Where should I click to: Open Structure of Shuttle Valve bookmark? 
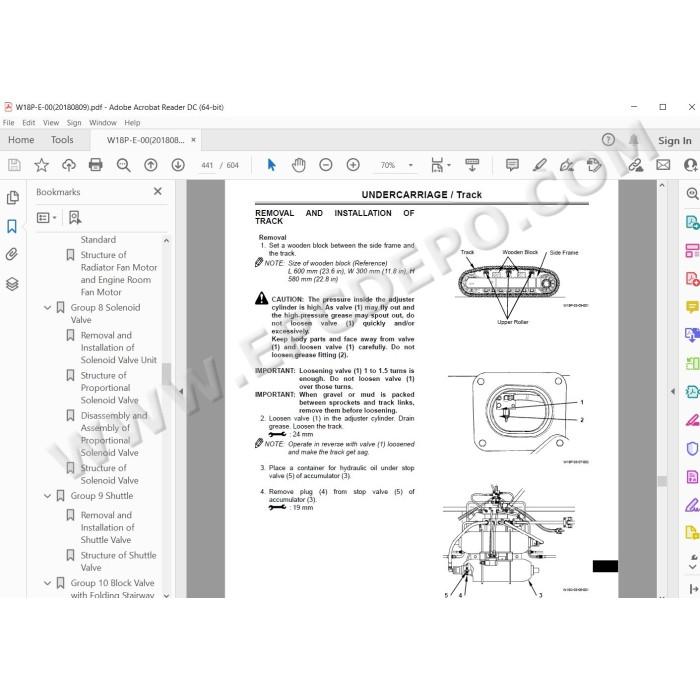pos(118,561)
